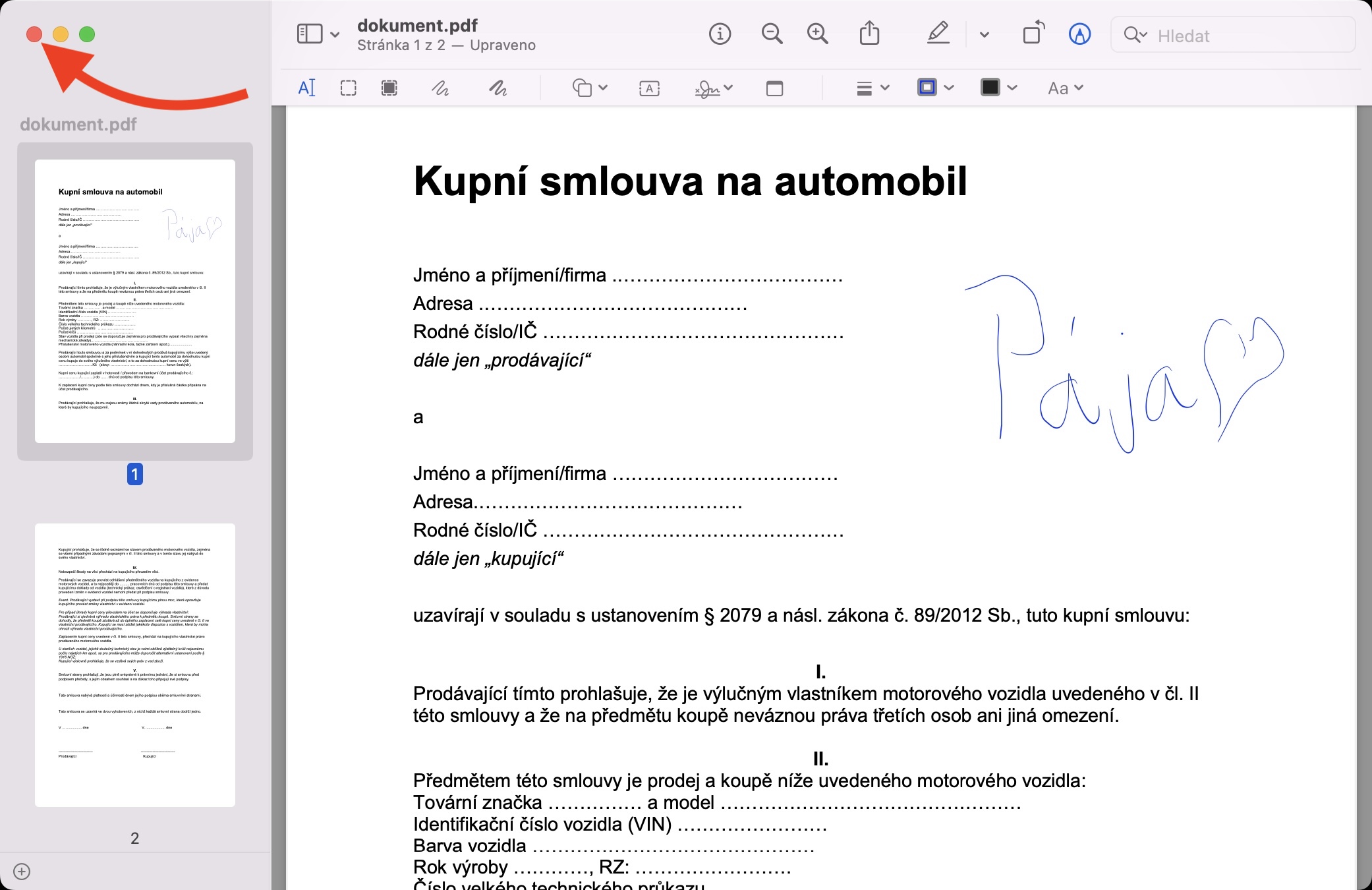Click the Redact selection tool

(389, 88)
